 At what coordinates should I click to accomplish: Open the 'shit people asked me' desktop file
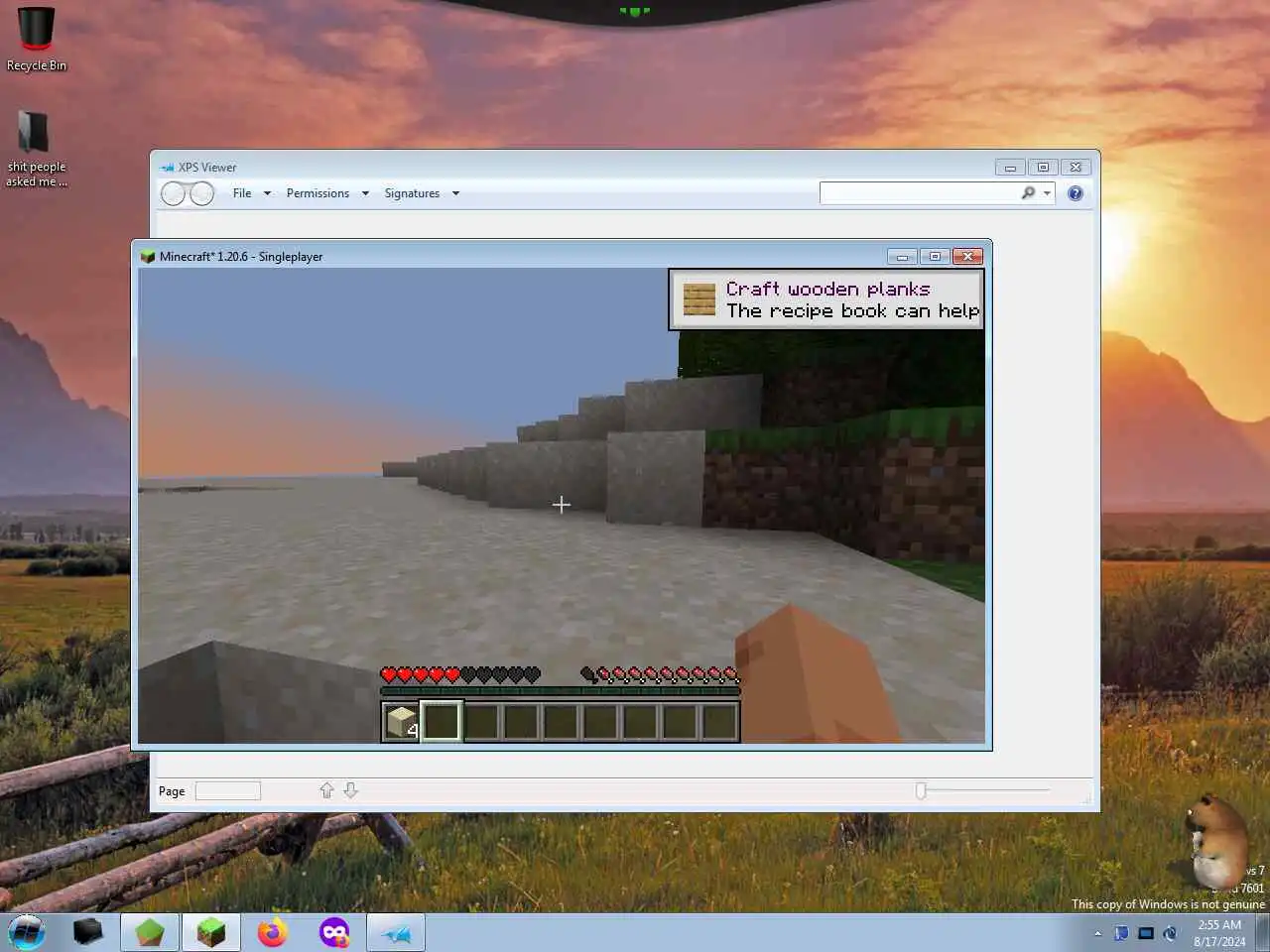point(36,148)
